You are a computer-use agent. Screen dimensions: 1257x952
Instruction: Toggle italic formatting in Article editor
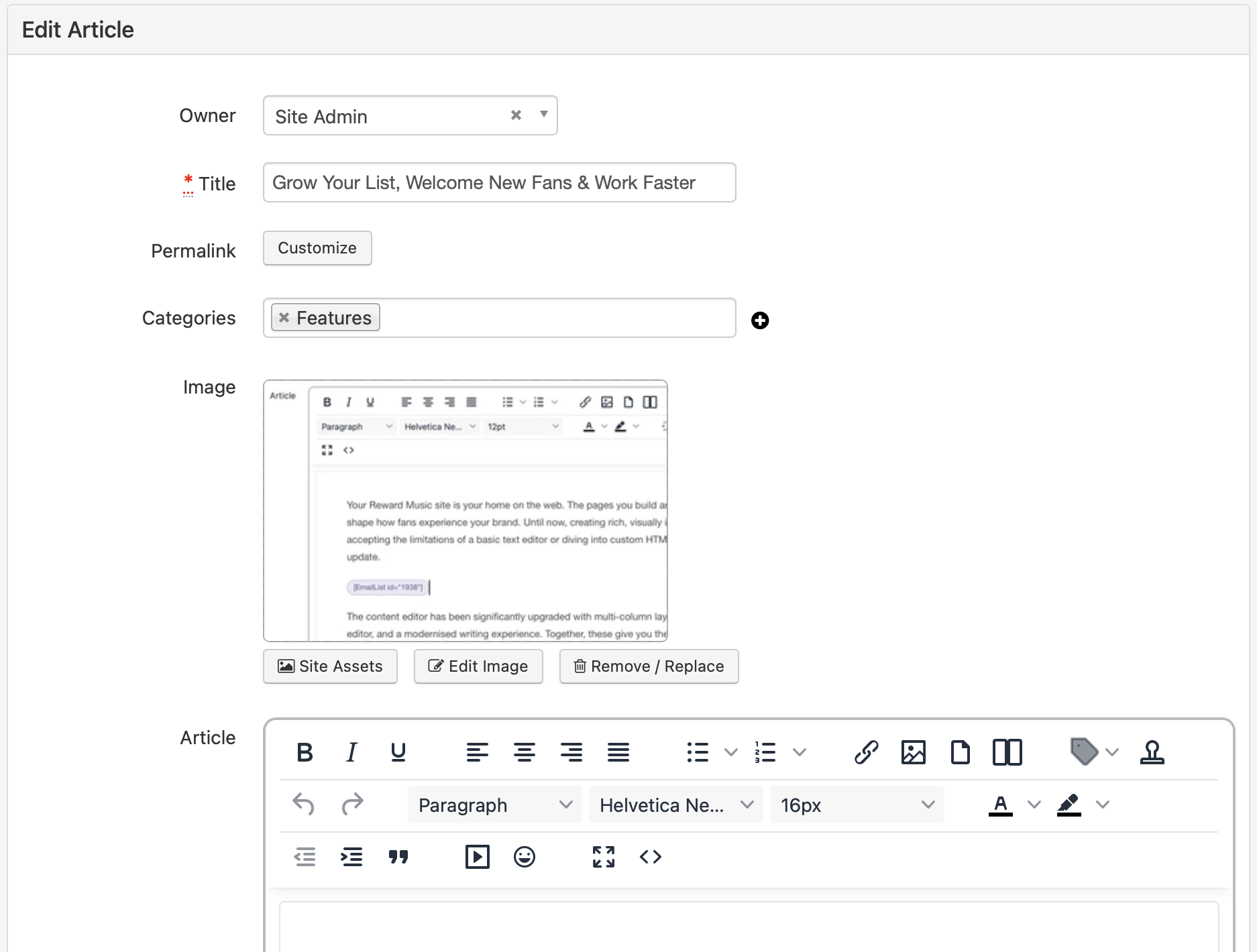pyautogui.click(x=351, y=752)
